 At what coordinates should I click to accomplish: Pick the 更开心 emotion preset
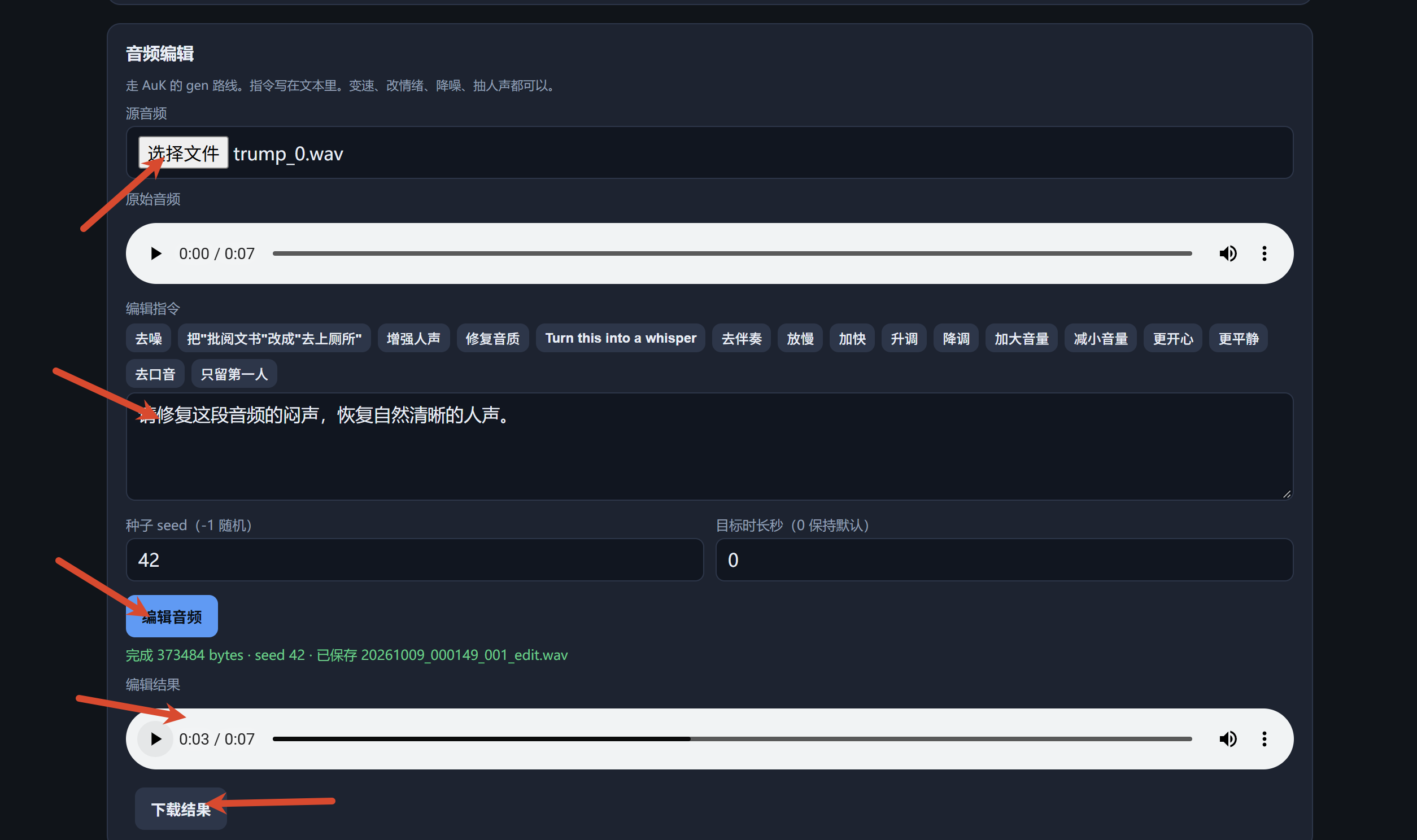[x=1173, y=339]
